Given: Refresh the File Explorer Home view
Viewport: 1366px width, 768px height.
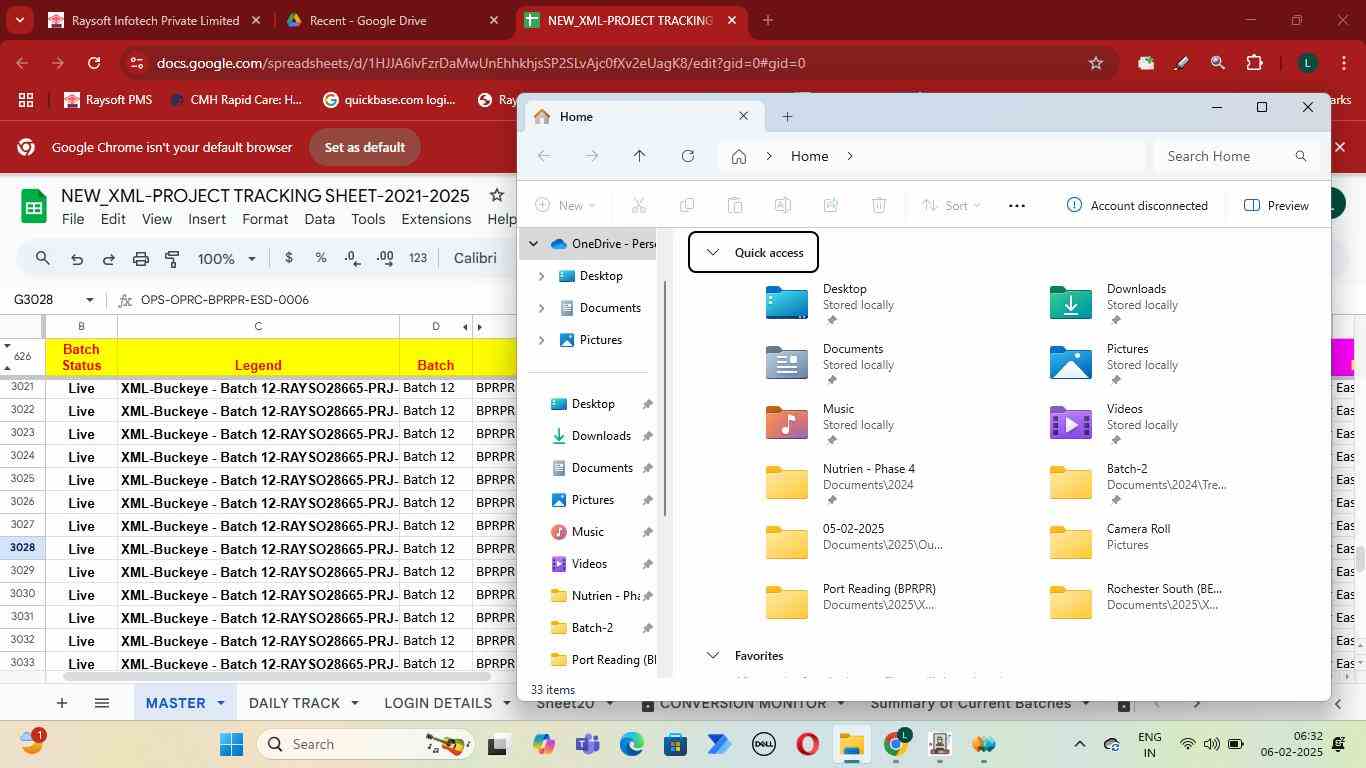Looking at the screenshot, I should (687, 156).
